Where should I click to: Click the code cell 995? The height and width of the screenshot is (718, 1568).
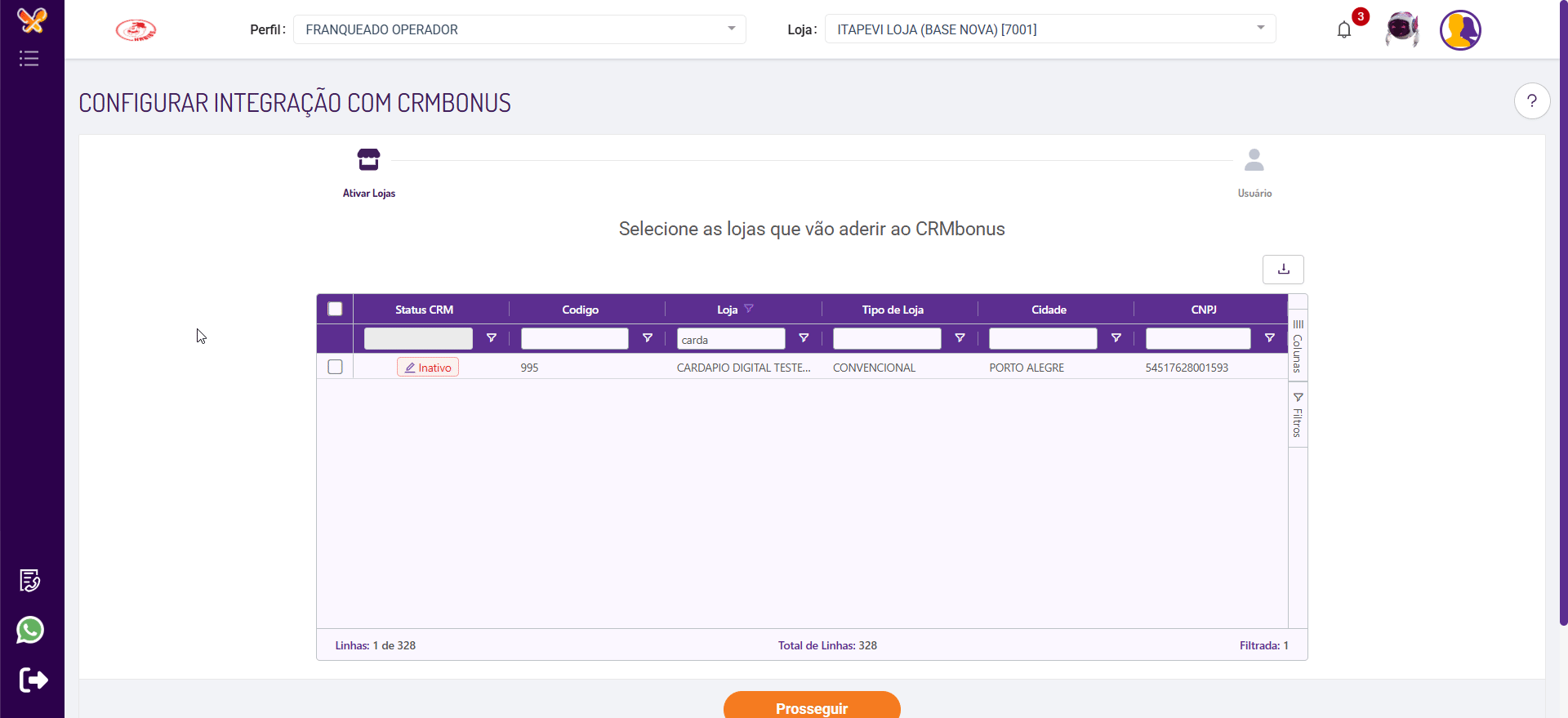(529, 368)
